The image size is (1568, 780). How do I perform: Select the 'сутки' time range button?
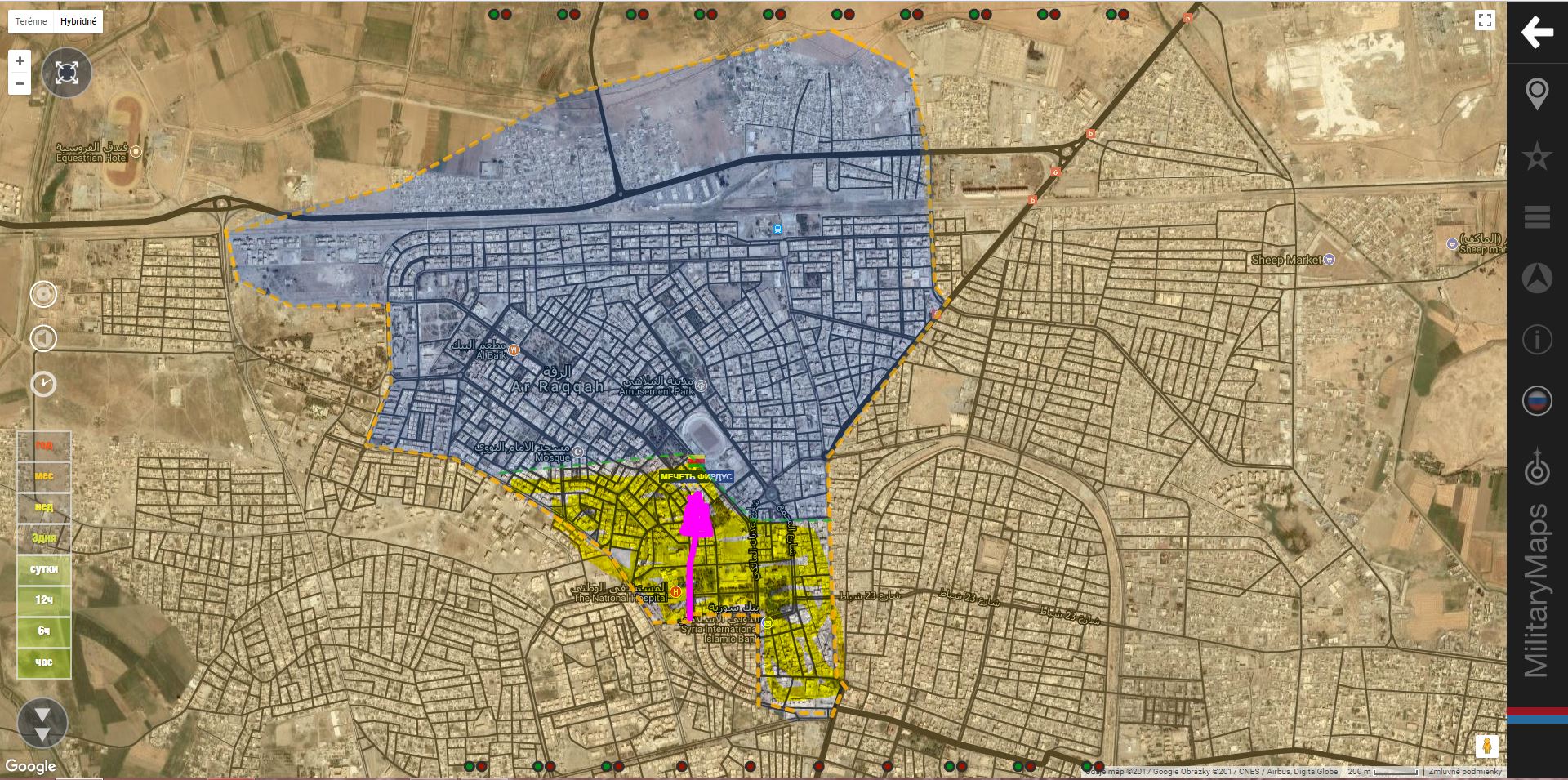point(44,569)
